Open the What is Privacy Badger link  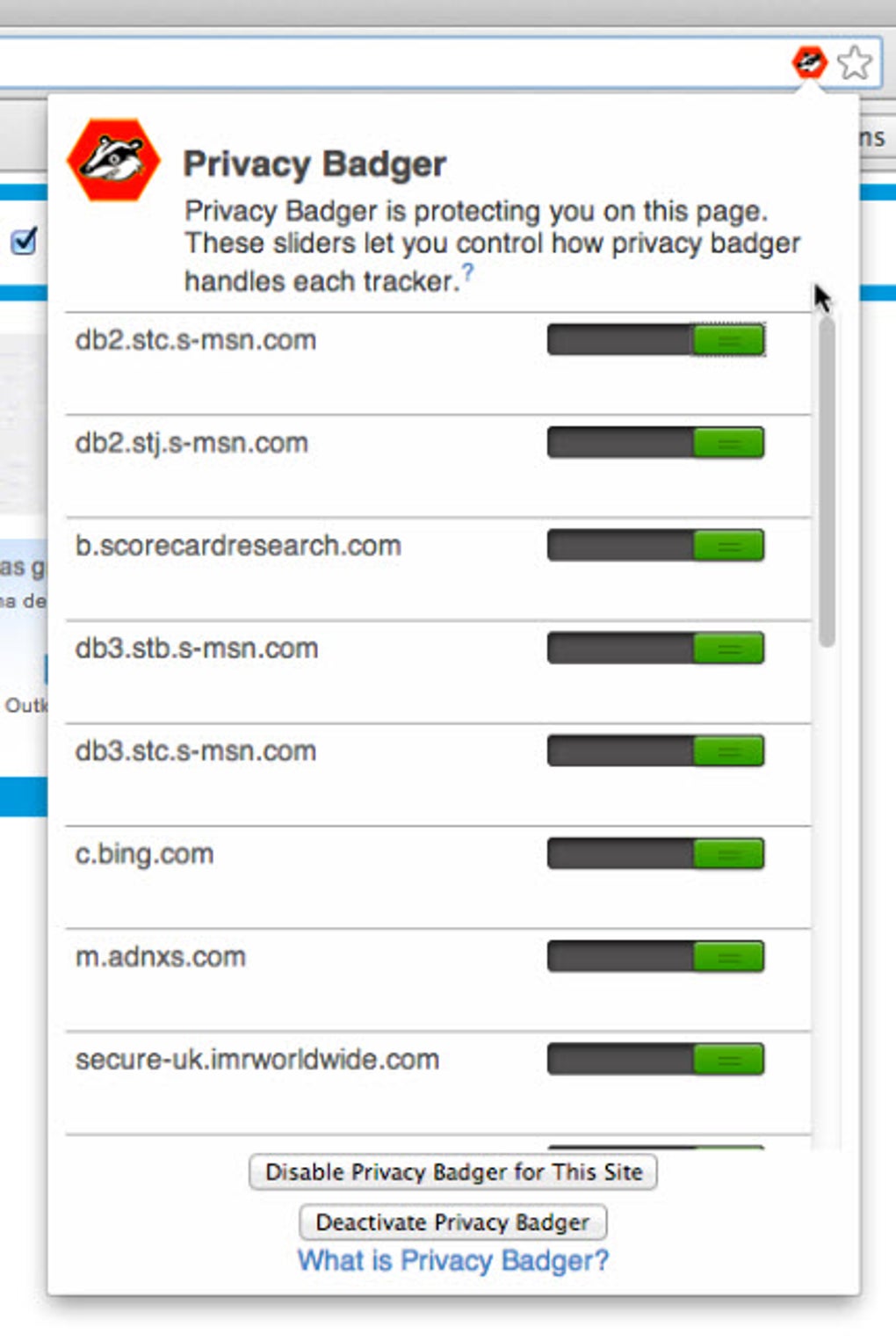(453, 1260)
